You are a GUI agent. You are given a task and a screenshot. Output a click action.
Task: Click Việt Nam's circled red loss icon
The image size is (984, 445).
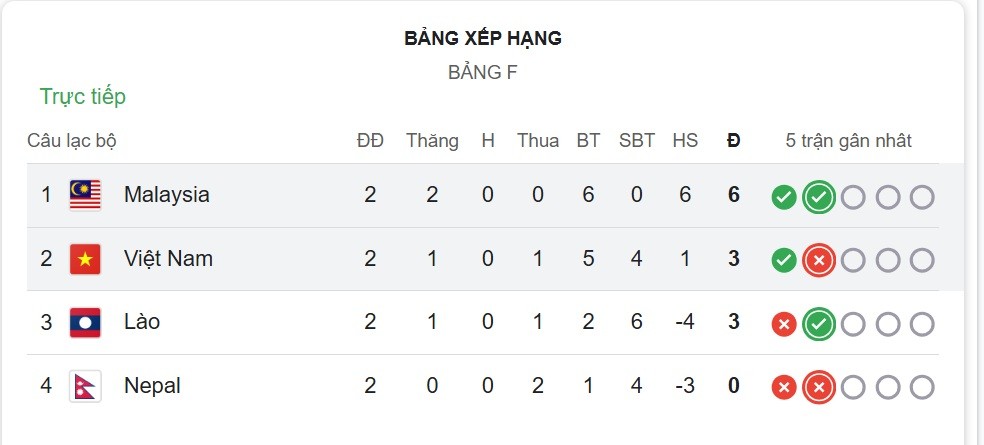click(x=818, y=260)
